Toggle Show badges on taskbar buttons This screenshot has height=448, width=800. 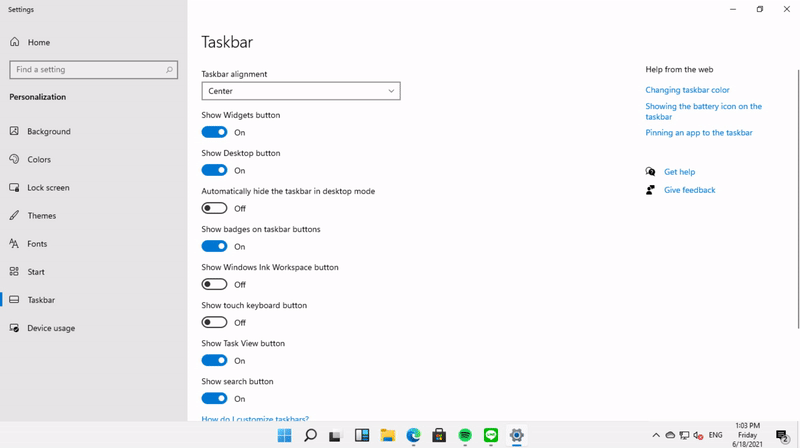[214, 246]
